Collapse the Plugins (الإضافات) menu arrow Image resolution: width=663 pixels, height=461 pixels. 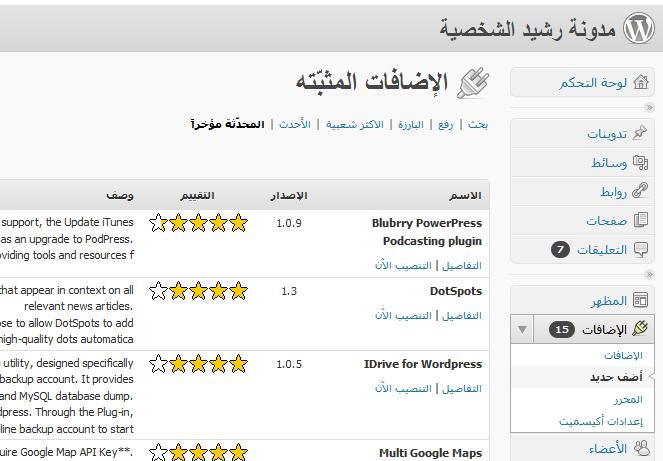tap(522, 329)
